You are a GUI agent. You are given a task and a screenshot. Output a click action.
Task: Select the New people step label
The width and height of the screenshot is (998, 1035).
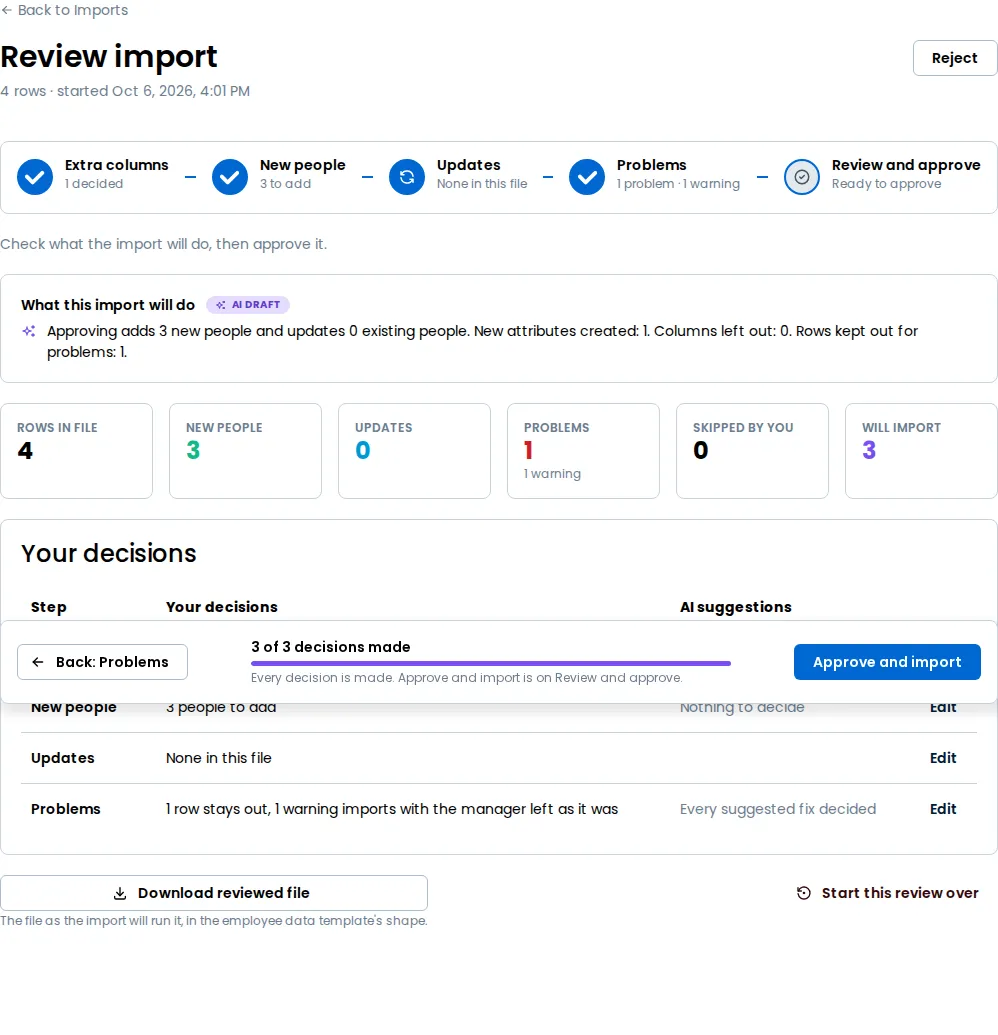pos(302,165)
